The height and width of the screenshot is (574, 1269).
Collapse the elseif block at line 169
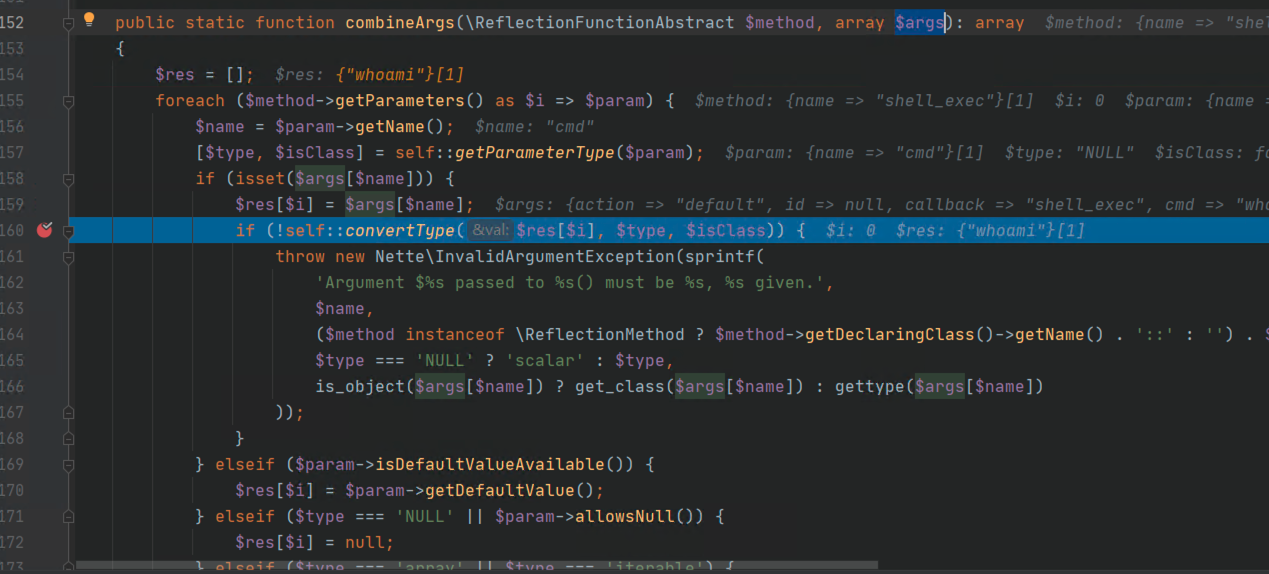click(x=68, y=465)
